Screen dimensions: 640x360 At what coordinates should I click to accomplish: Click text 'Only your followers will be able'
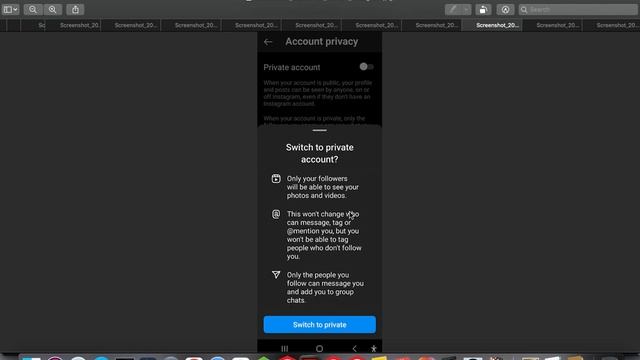(322, 187)
